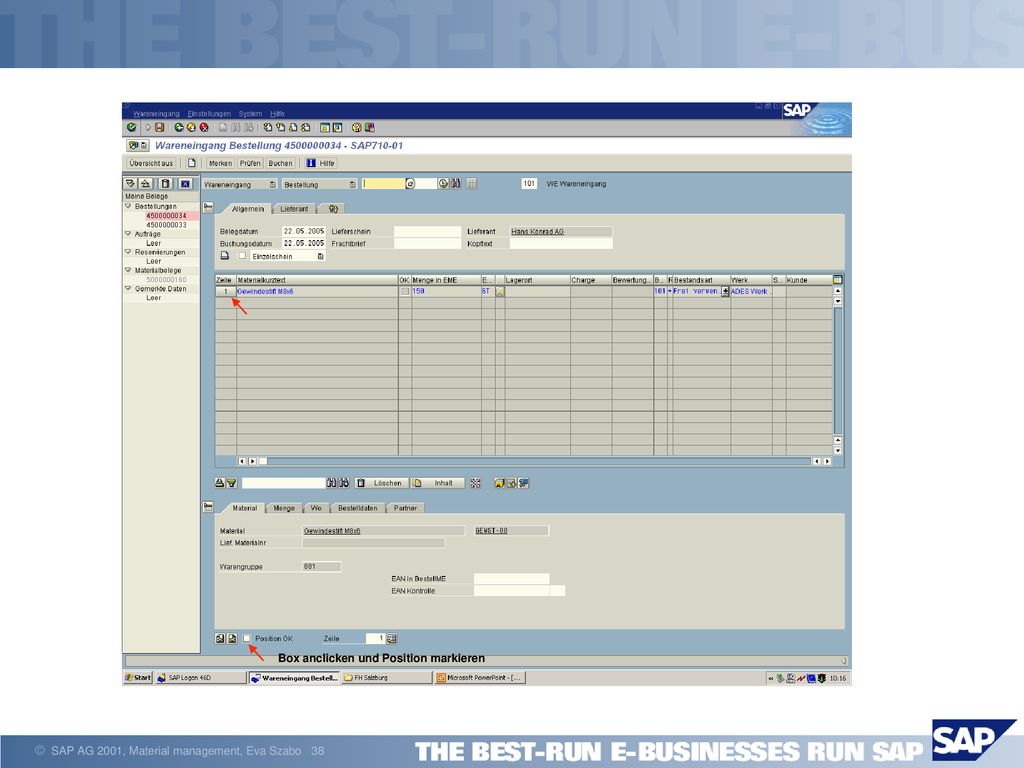
Task: Open the System menu
Action: click(250, 114)
